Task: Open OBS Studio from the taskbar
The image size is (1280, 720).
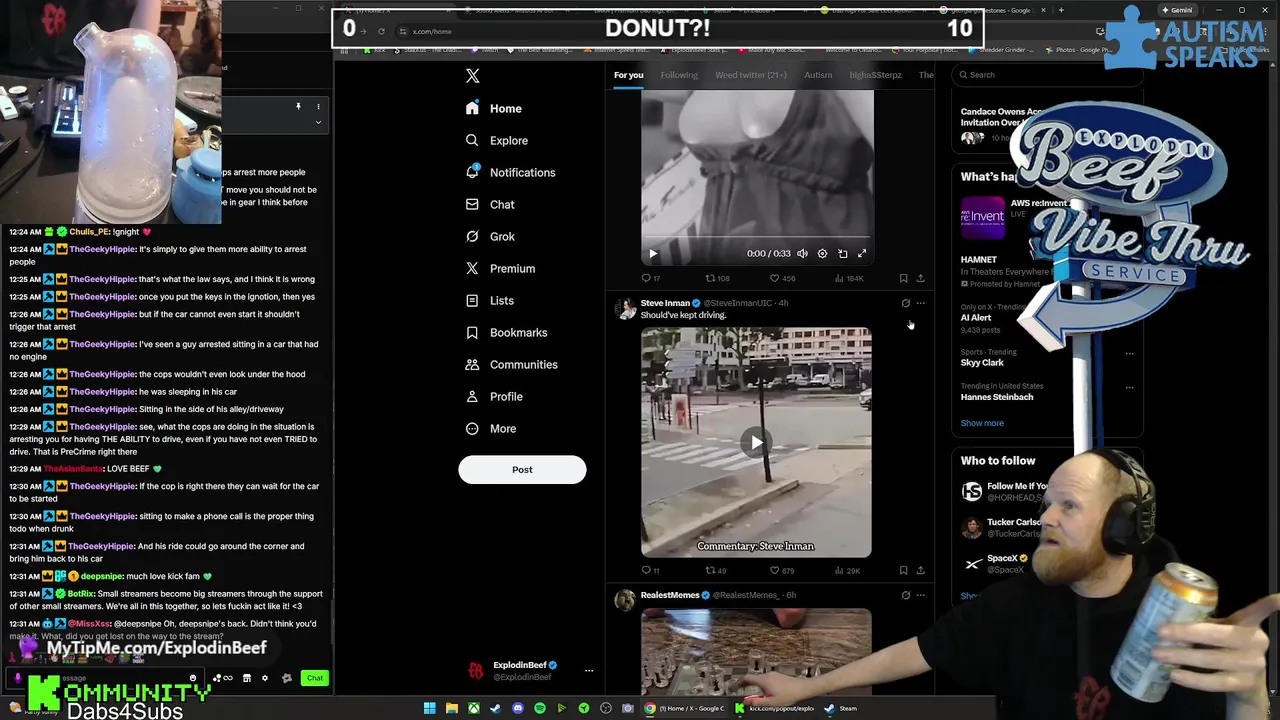Action: pos(606,708)
